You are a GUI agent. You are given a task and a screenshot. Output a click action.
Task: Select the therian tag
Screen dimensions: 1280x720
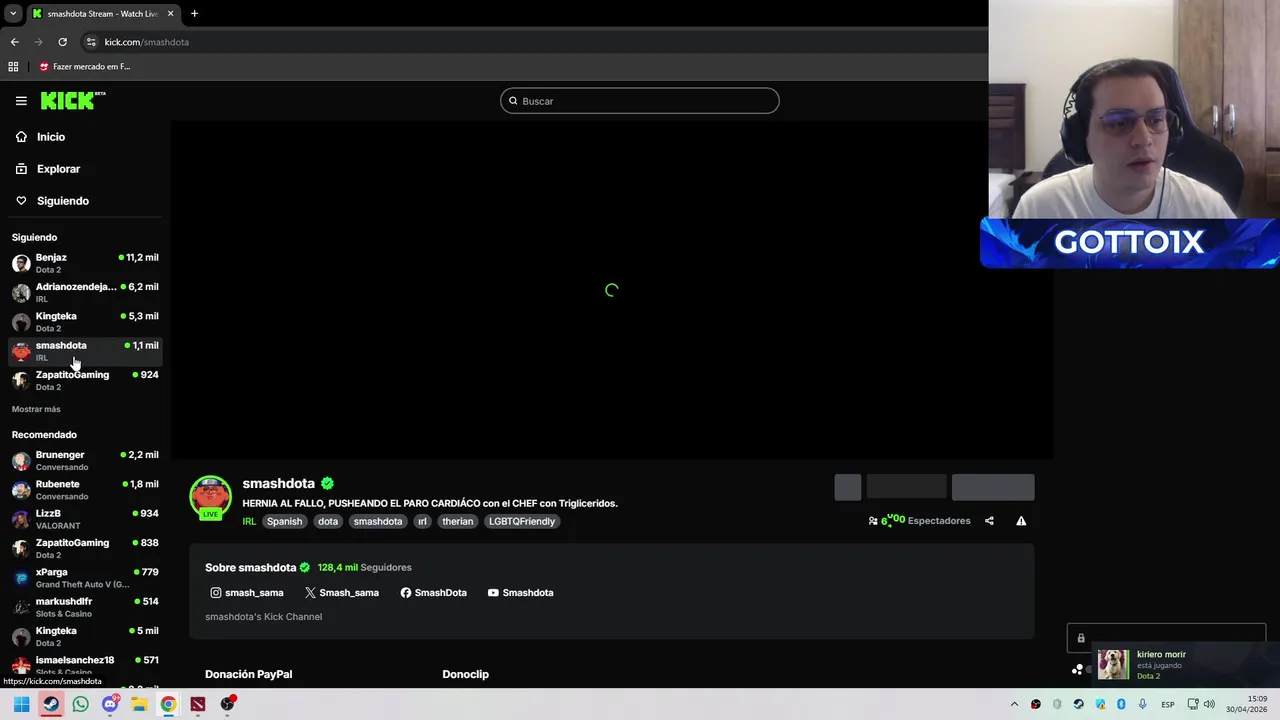pos(458,521)
